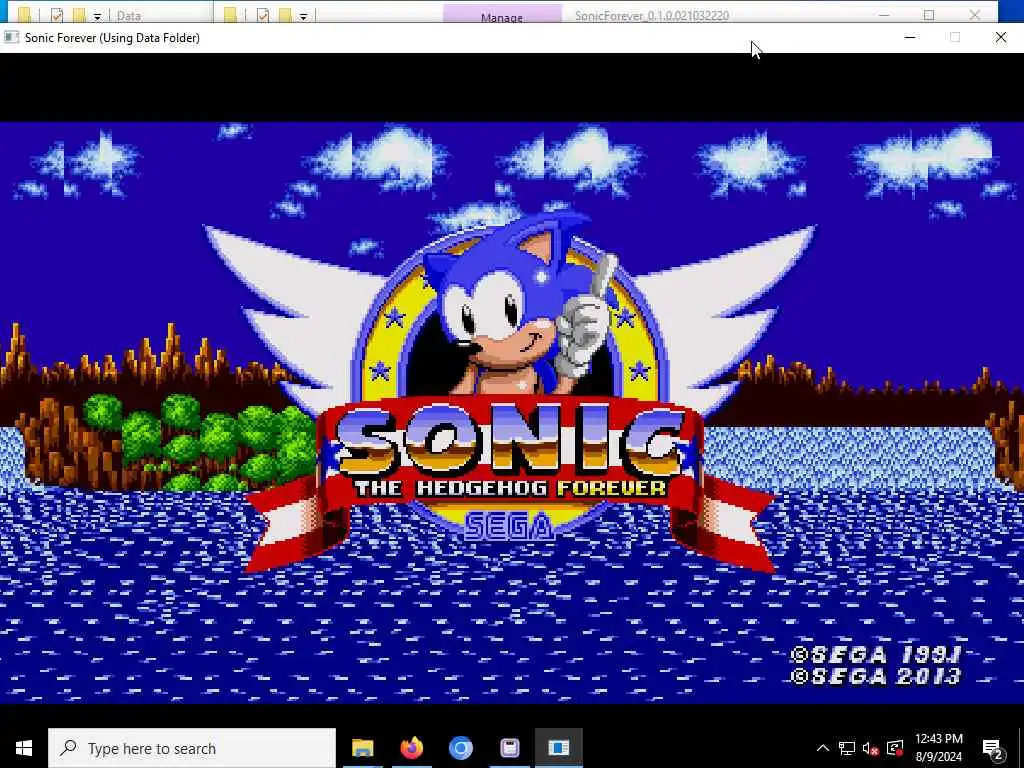
Task: Click the SonicForever_0.1.0.021032220 window title
Action: 652,16
